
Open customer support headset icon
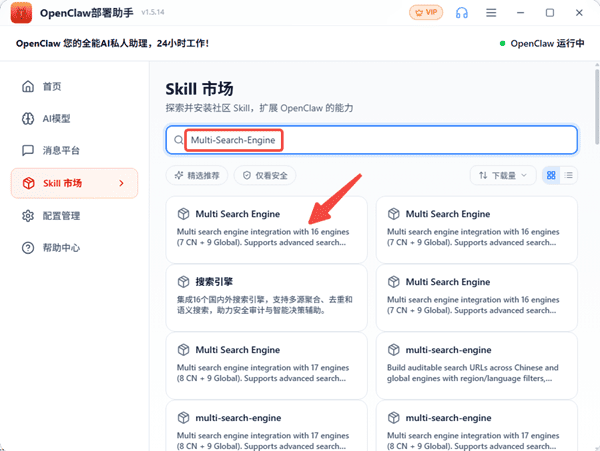tap(461, 13)
